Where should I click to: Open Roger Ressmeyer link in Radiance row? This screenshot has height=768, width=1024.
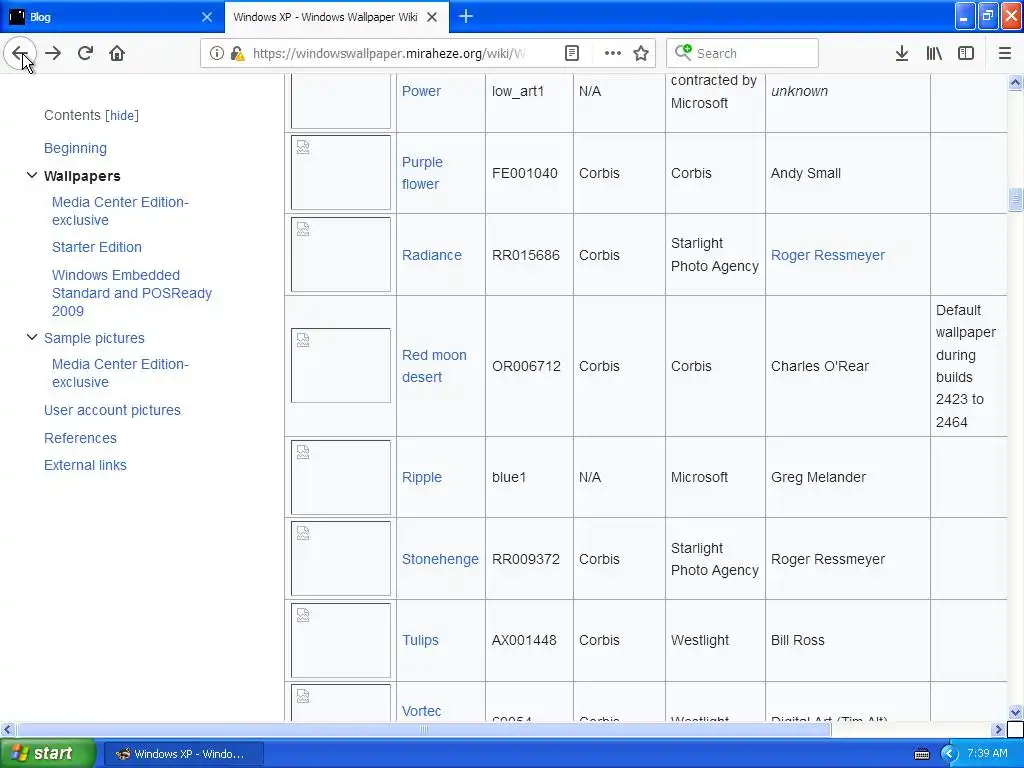coord(827,255)
